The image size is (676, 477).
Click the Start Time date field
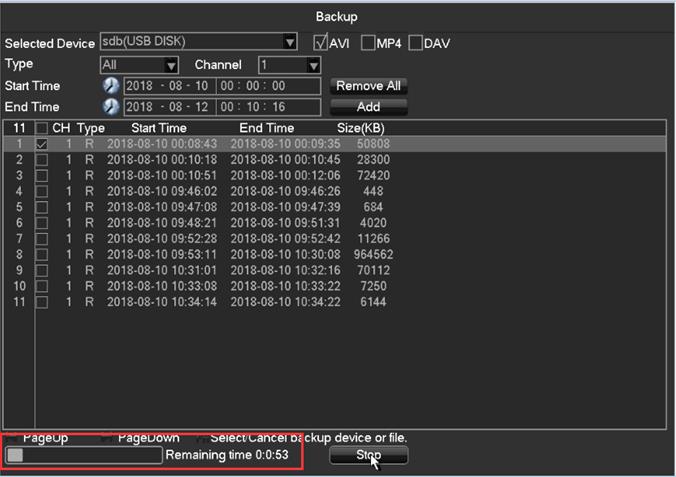pos(168,86)
